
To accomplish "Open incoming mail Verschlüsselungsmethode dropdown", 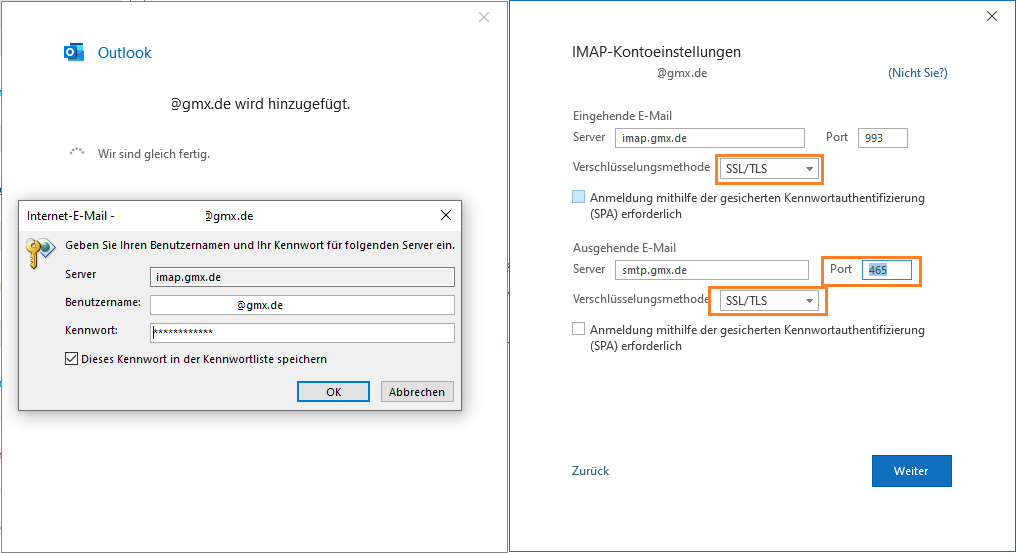I will coord(769,169).
